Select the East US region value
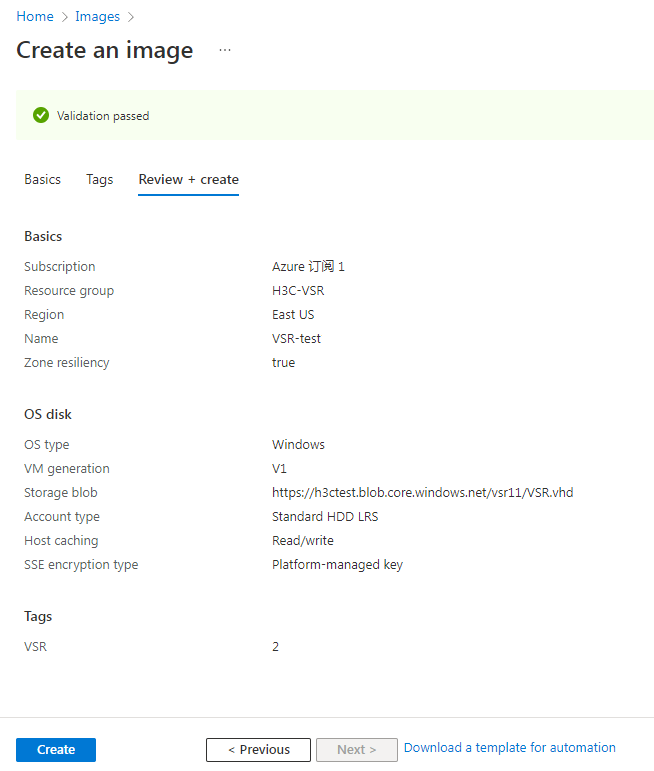This screenshot has height=771, width=654. pyautogui.click(x=293, y=315)
